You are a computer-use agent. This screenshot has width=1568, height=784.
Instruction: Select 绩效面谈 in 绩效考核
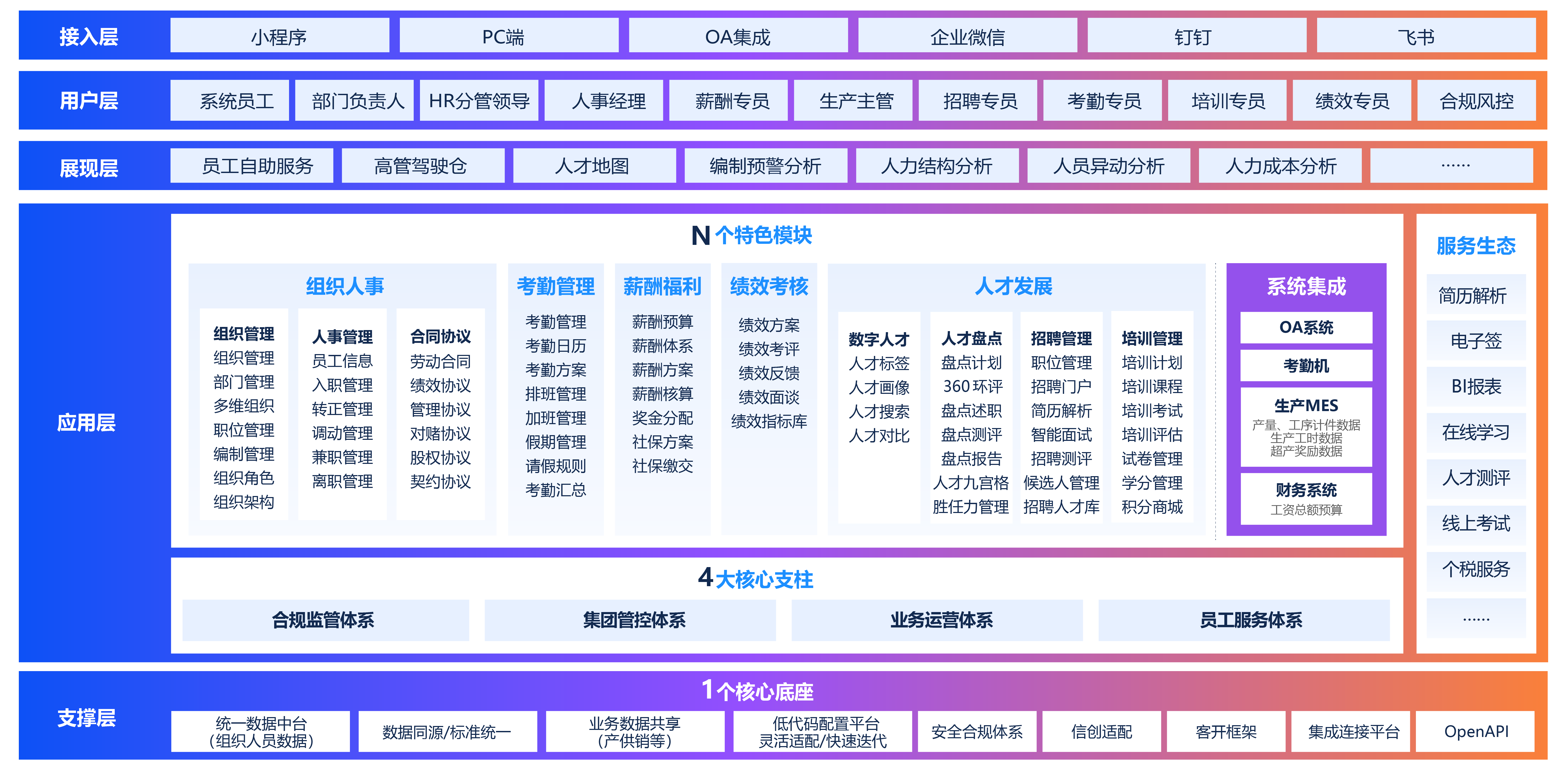coord(769,397)
